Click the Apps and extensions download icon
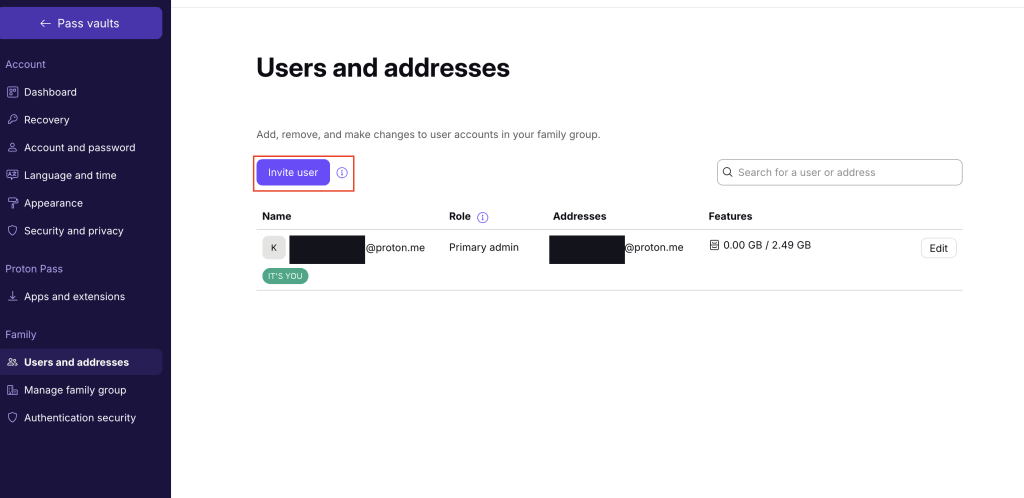Screen dimensions: 1024x498 click(13, 297)
